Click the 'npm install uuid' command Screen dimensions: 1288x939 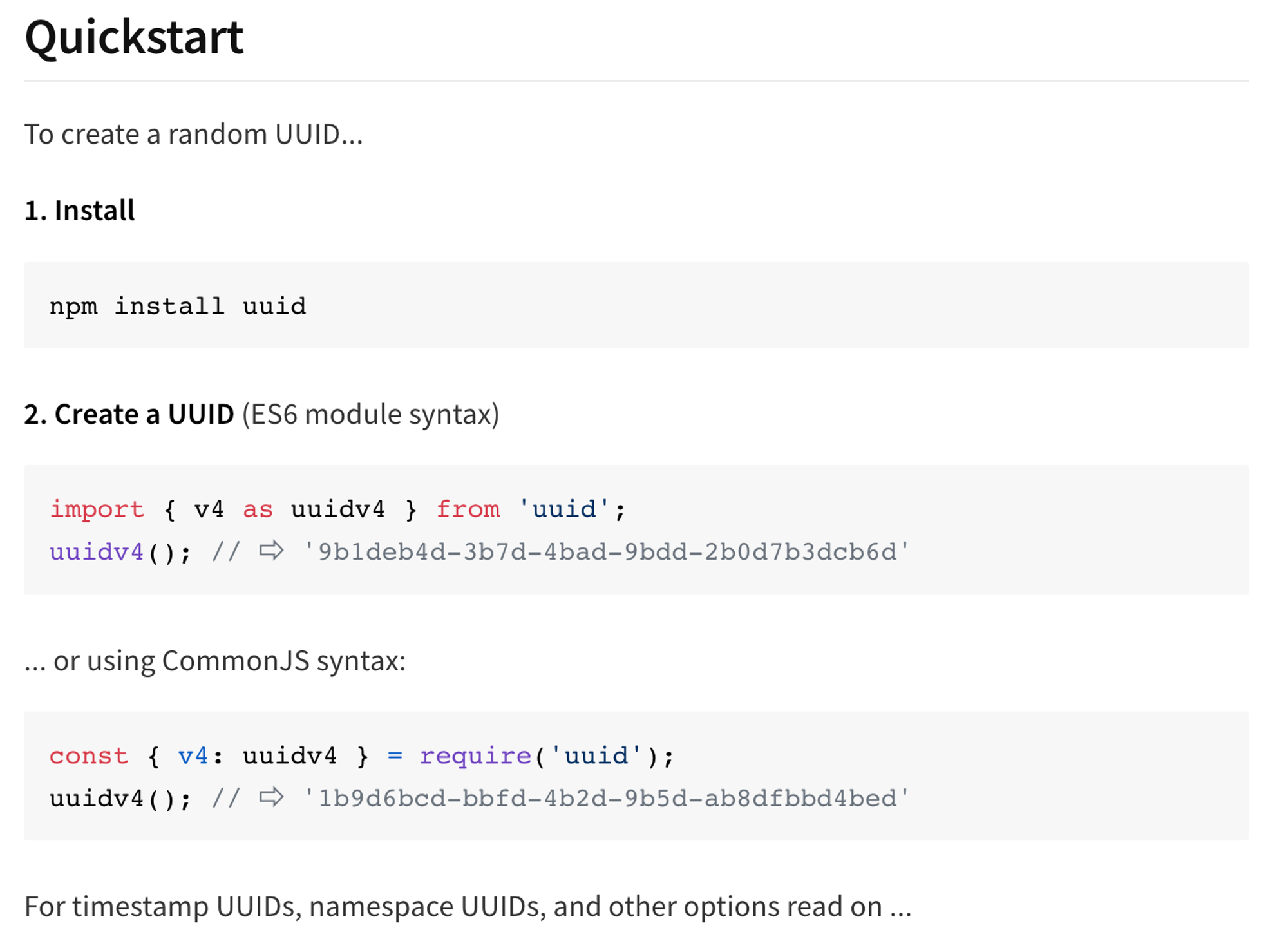[178, 306]
